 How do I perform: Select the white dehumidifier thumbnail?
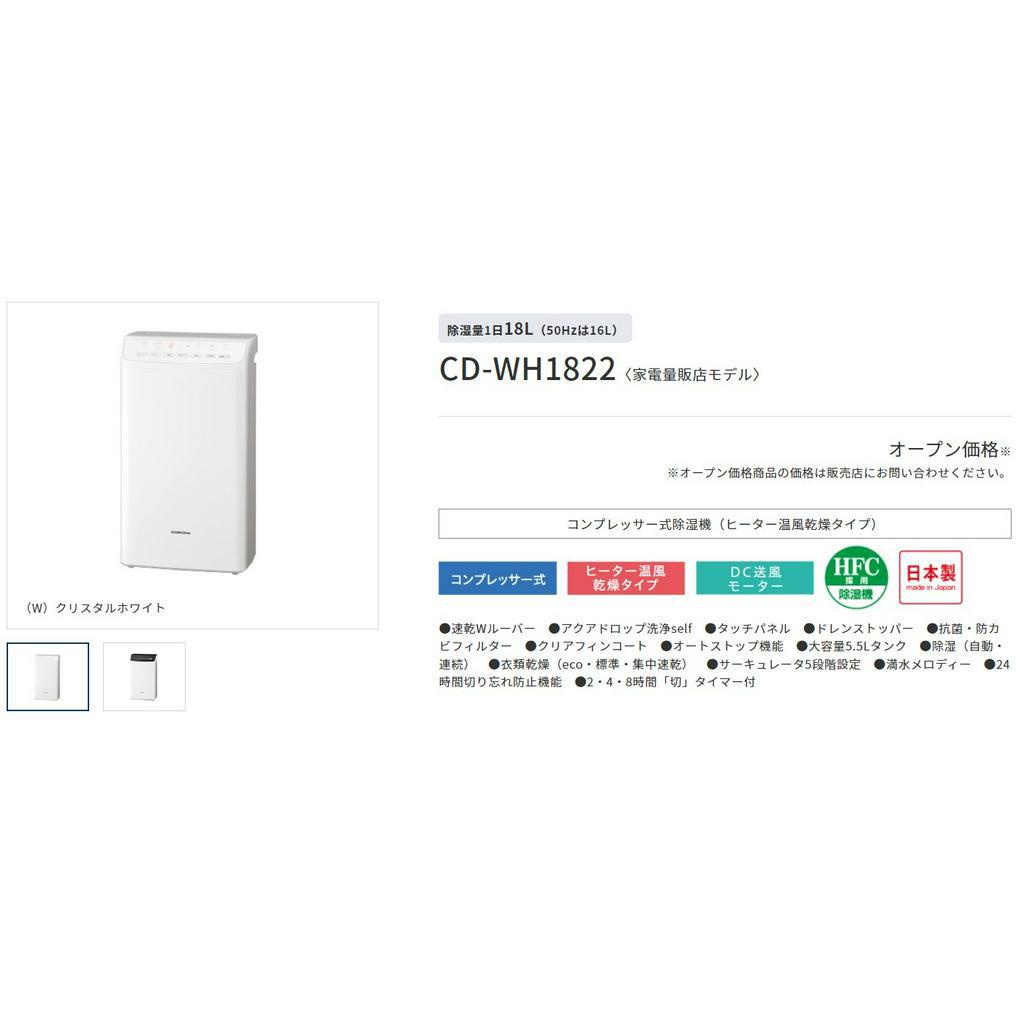pyautogui.click(x=48, y=677)
